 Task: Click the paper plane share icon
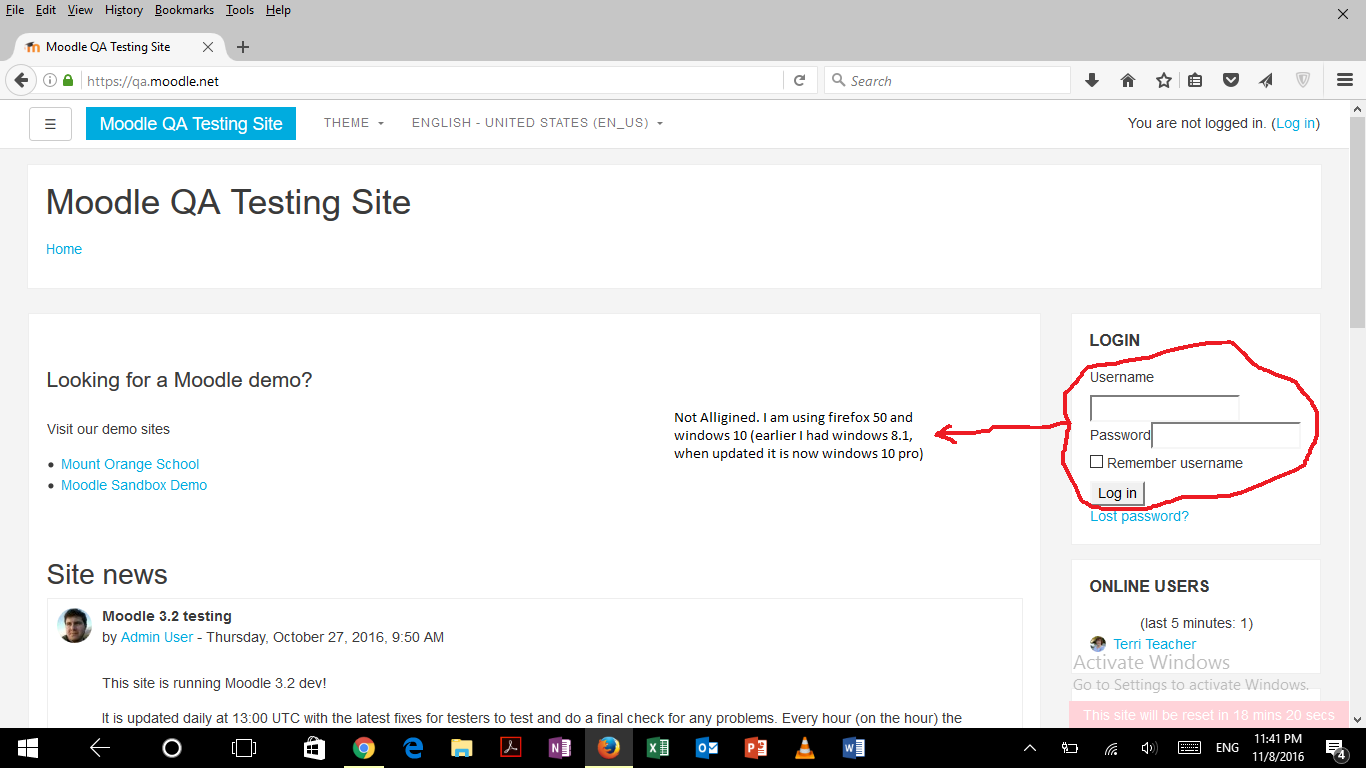[1266, 81]
